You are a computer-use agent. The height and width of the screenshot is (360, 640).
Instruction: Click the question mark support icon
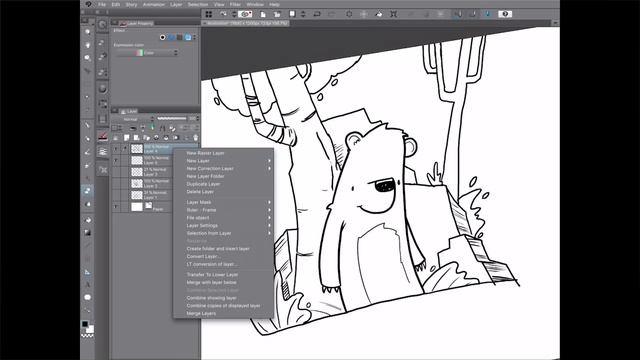coord(505,14)
